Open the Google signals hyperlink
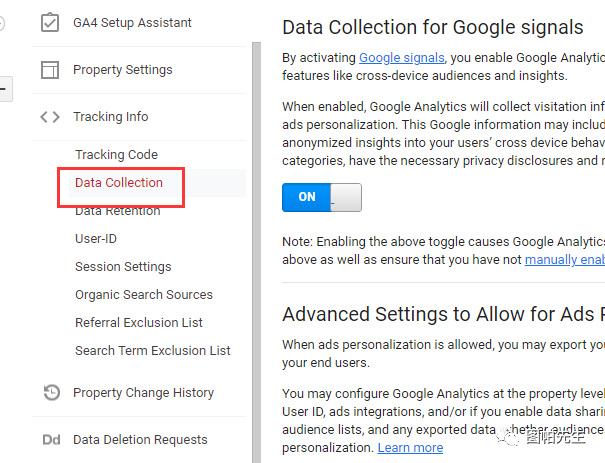Image resolution: width=605 pixels, height=463 pixels. coord(402,59)
